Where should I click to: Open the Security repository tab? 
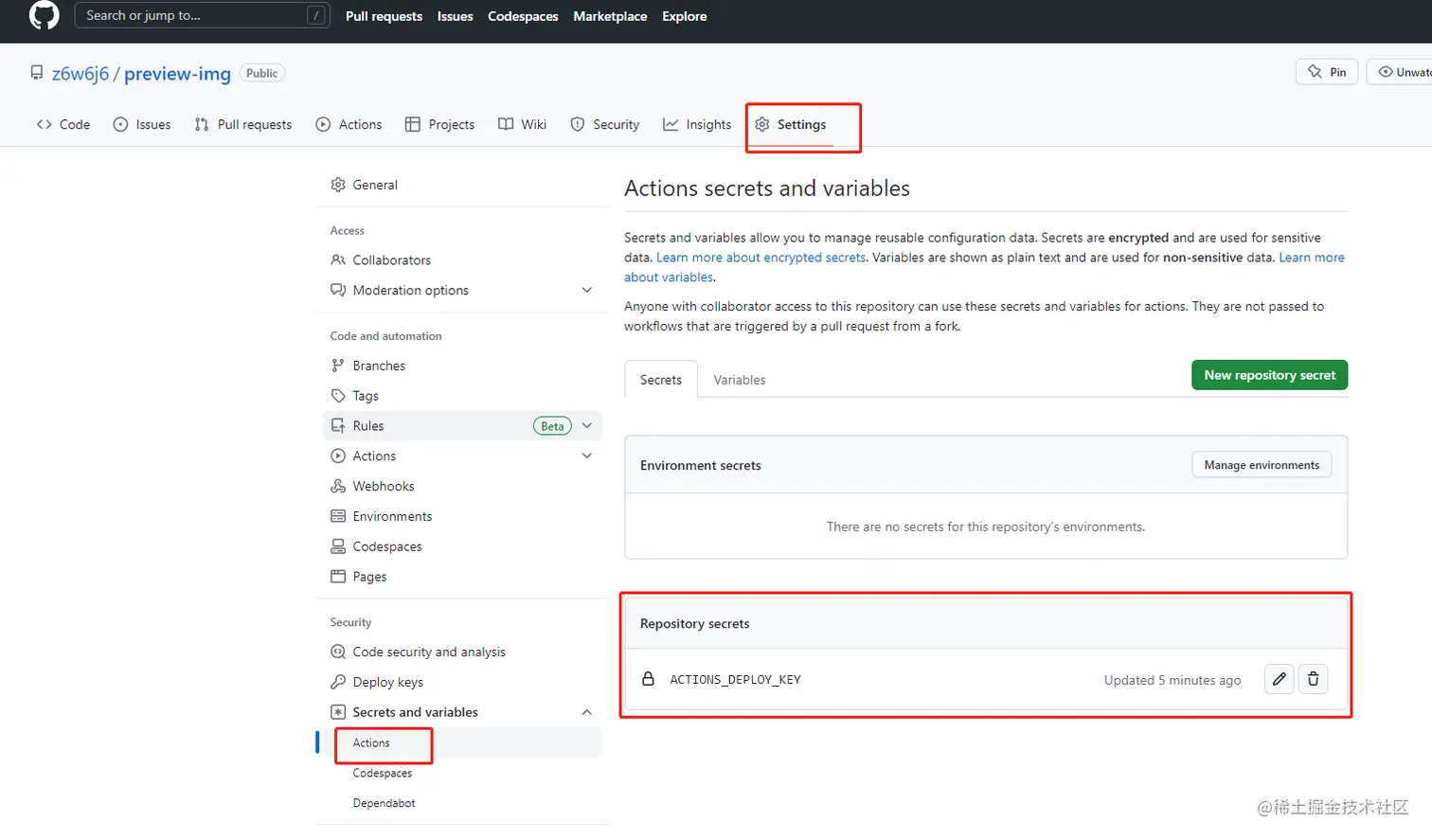point(605,124)
